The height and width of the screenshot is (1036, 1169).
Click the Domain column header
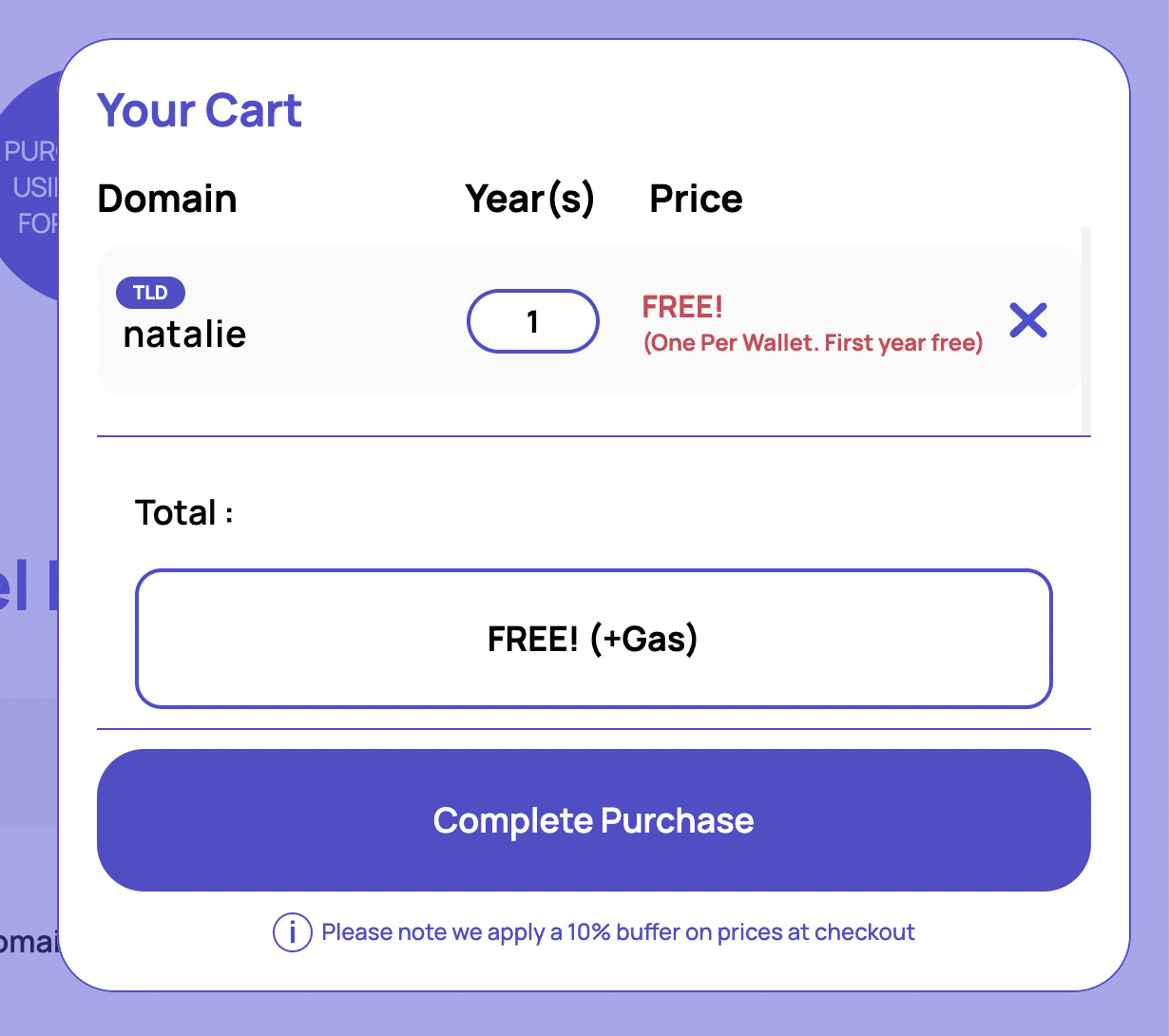coord(167,199)
